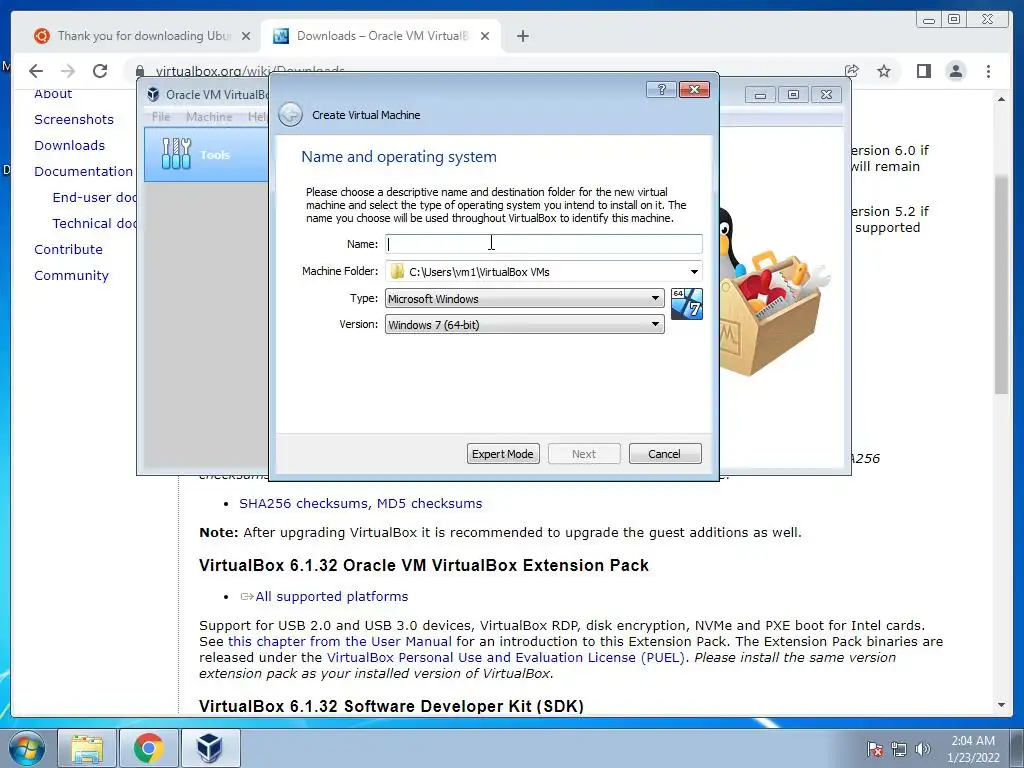Image resolution: width=1024 pixels, height=768 pixels.
Task: Open the Type dropdown showing Microsoft Windows
Action: pyautogui.click(x=524, y=298)
